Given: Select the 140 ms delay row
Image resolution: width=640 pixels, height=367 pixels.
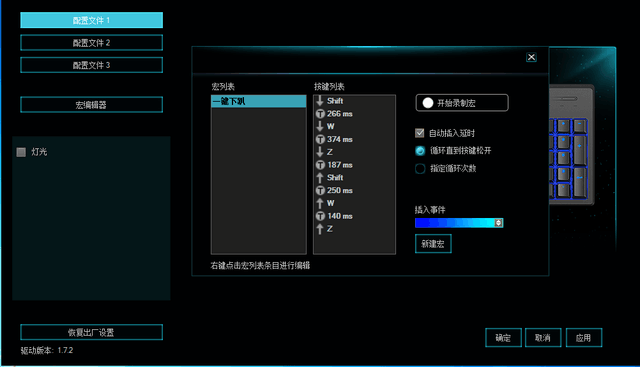Looking at the screenshot, I should 354,216.
